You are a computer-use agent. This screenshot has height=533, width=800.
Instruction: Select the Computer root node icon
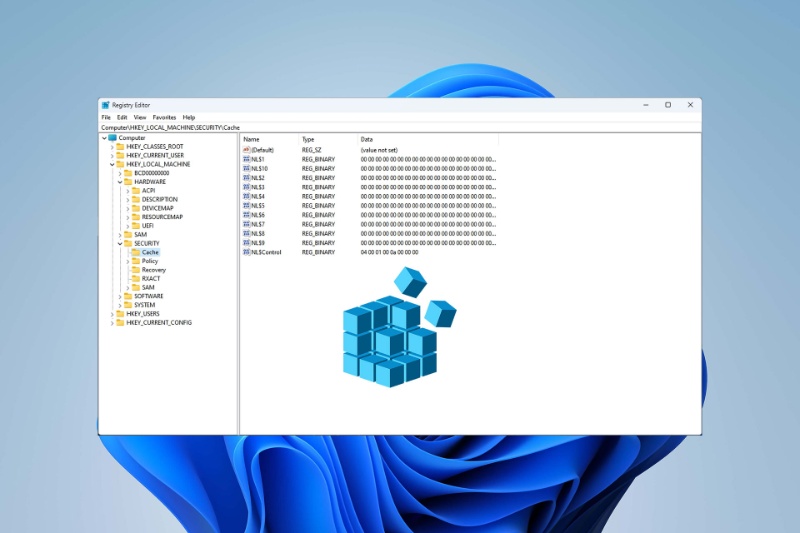(113, 138)
